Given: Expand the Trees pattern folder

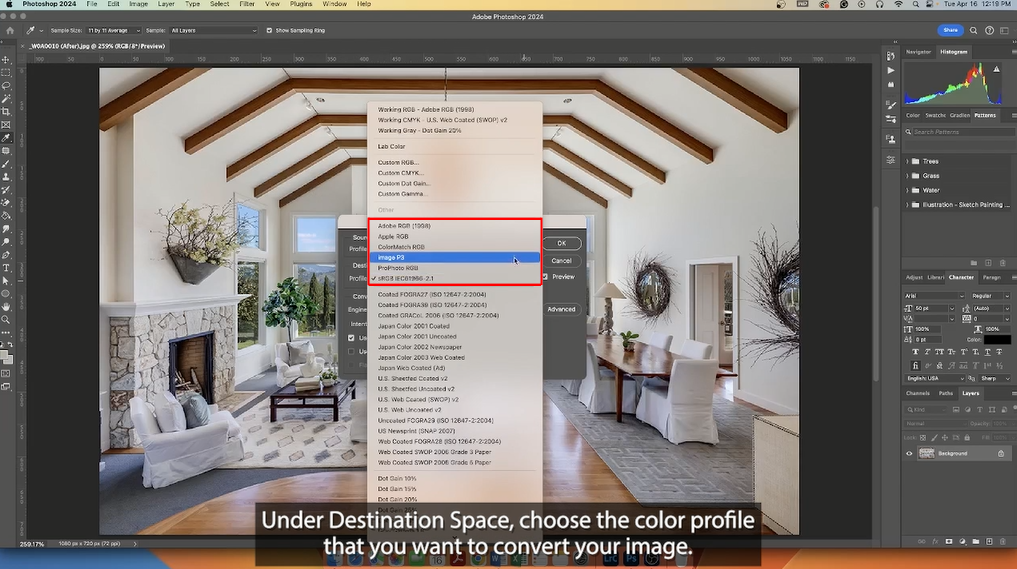Looking at the screenshot, I should point(907,162).
